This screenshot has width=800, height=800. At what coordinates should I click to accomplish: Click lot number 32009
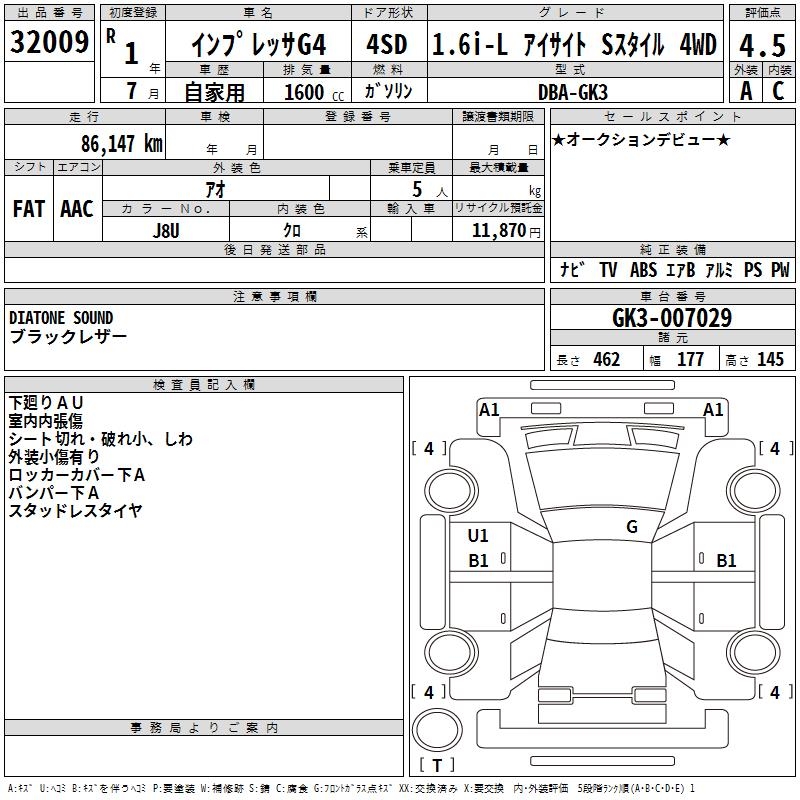[x=49, y=42]
